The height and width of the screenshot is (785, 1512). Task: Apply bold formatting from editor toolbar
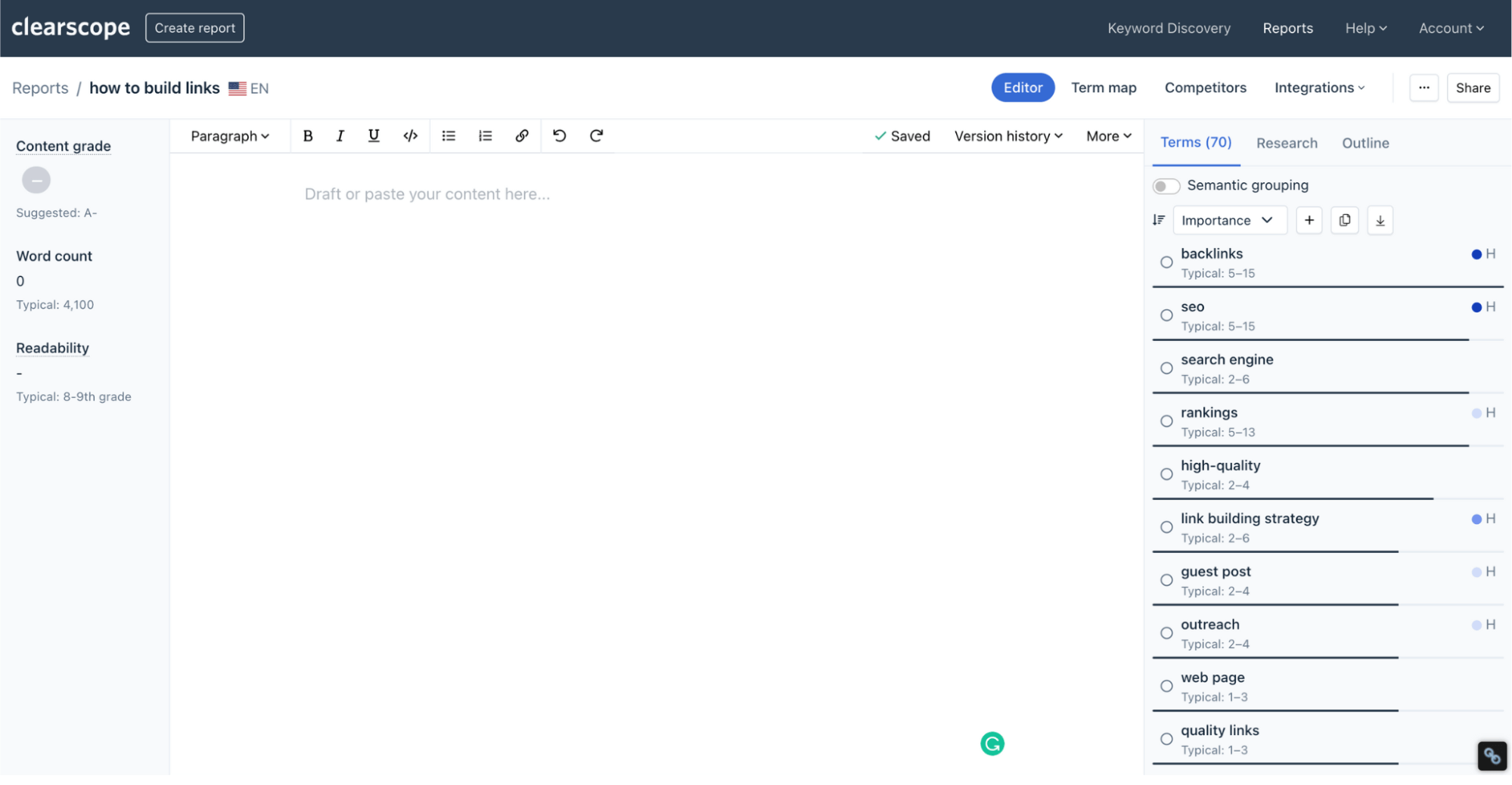[308, 136]
